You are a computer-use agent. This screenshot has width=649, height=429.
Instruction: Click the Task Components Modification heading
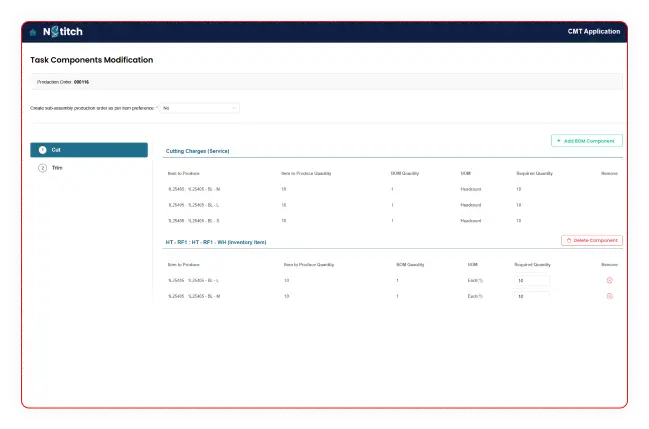coord(91,60)
